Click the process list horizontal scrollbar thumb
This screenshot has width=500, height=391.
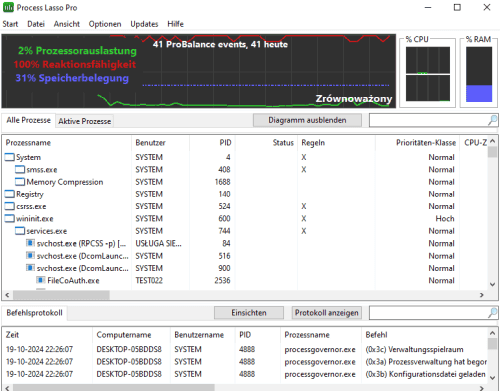[x=61, y=295]
